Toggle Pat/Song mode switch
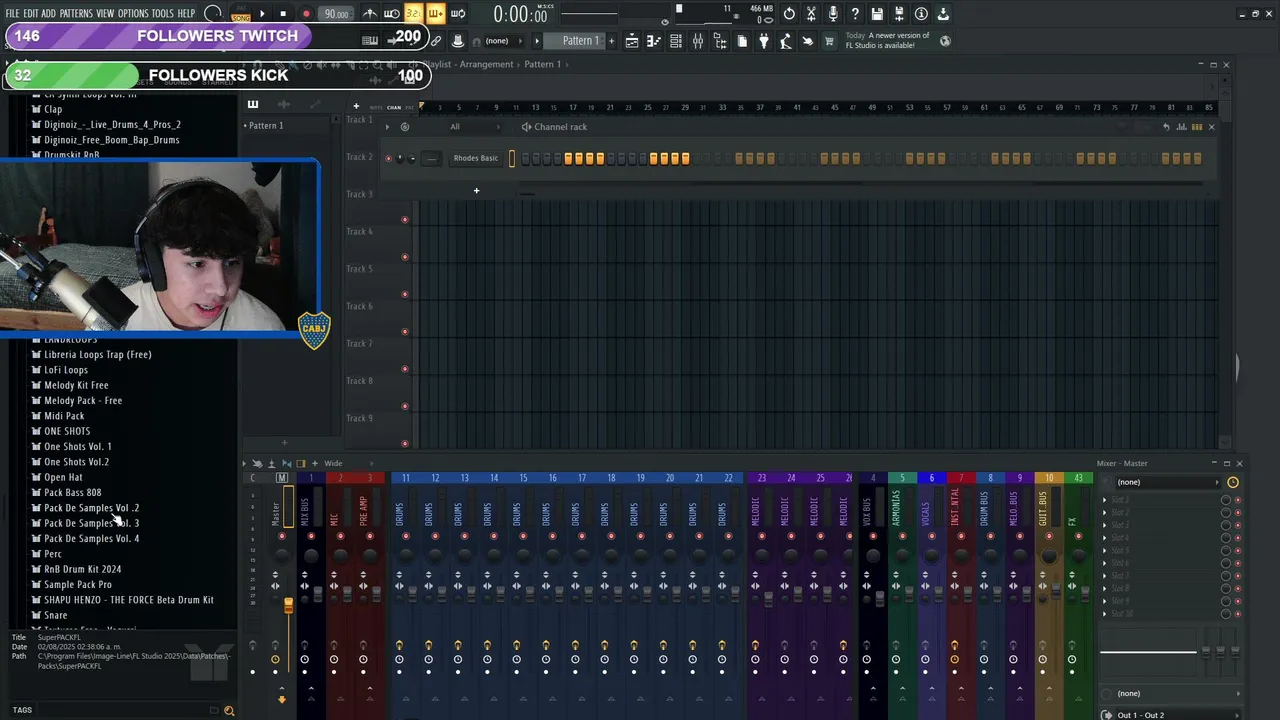This screenshot has height=720, width=1280. [x=240, y=12]
